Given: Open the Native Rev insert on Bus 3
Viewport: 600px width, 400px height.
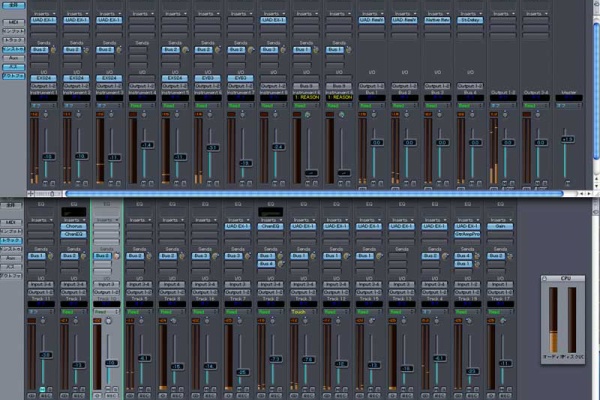Looking at the screenshot, I should [435, 18].
